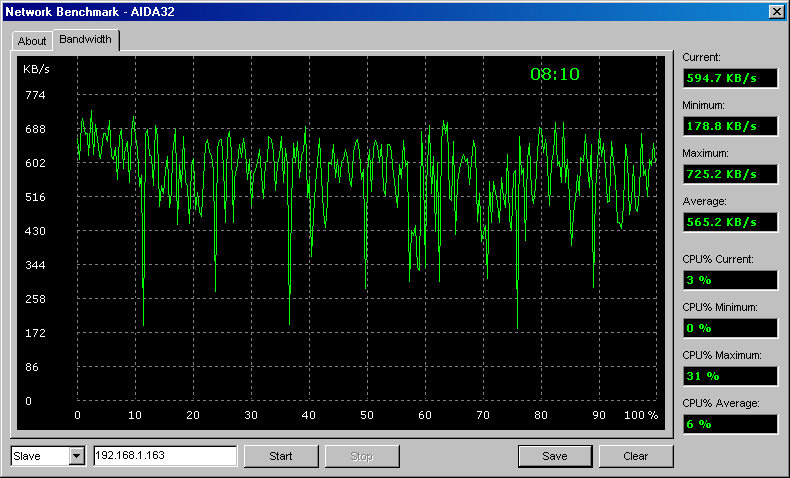Click the Maximum value 725.2 KB/s
790x478 pixels.
(730, 174)
